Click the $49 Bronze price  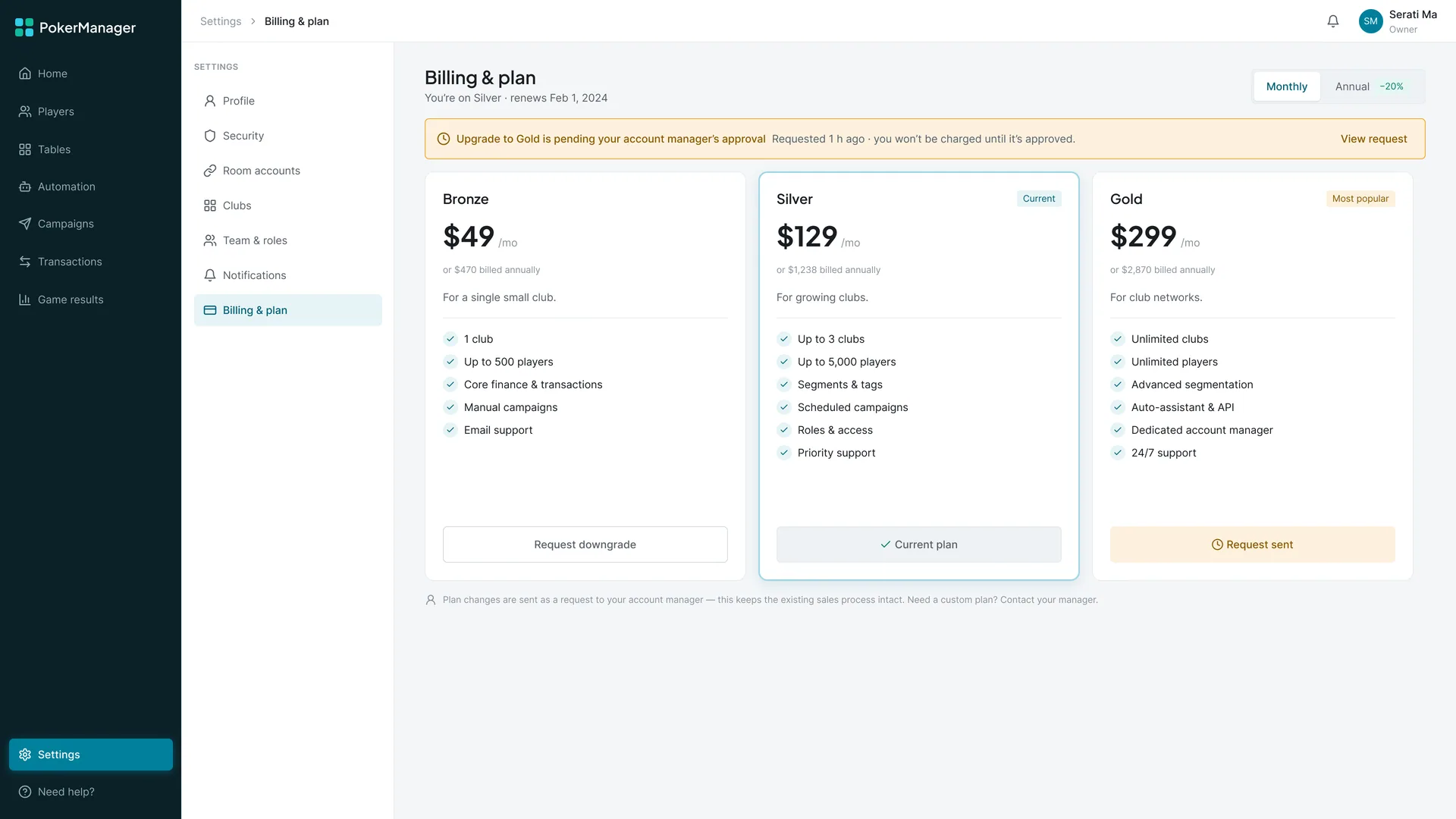pos(469,237)
